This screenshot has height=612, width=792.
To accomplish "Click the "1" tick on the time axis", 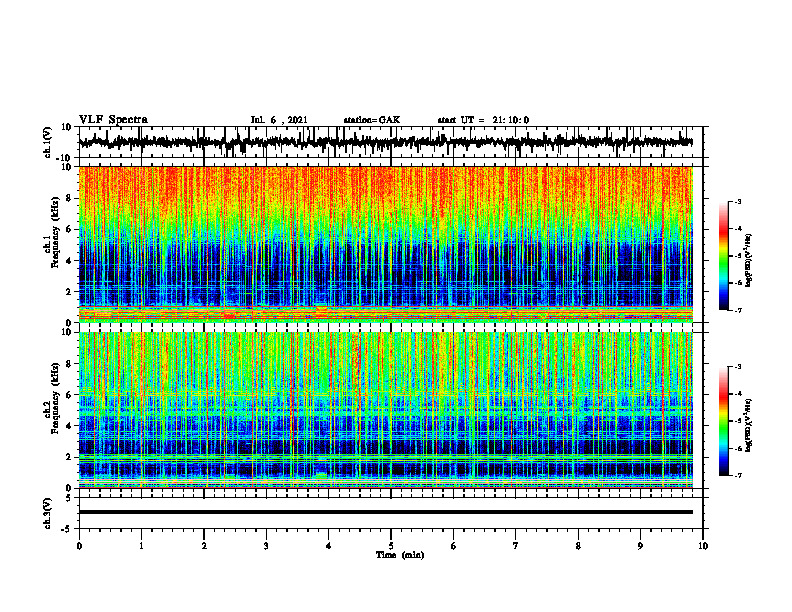I will (142, 546).
